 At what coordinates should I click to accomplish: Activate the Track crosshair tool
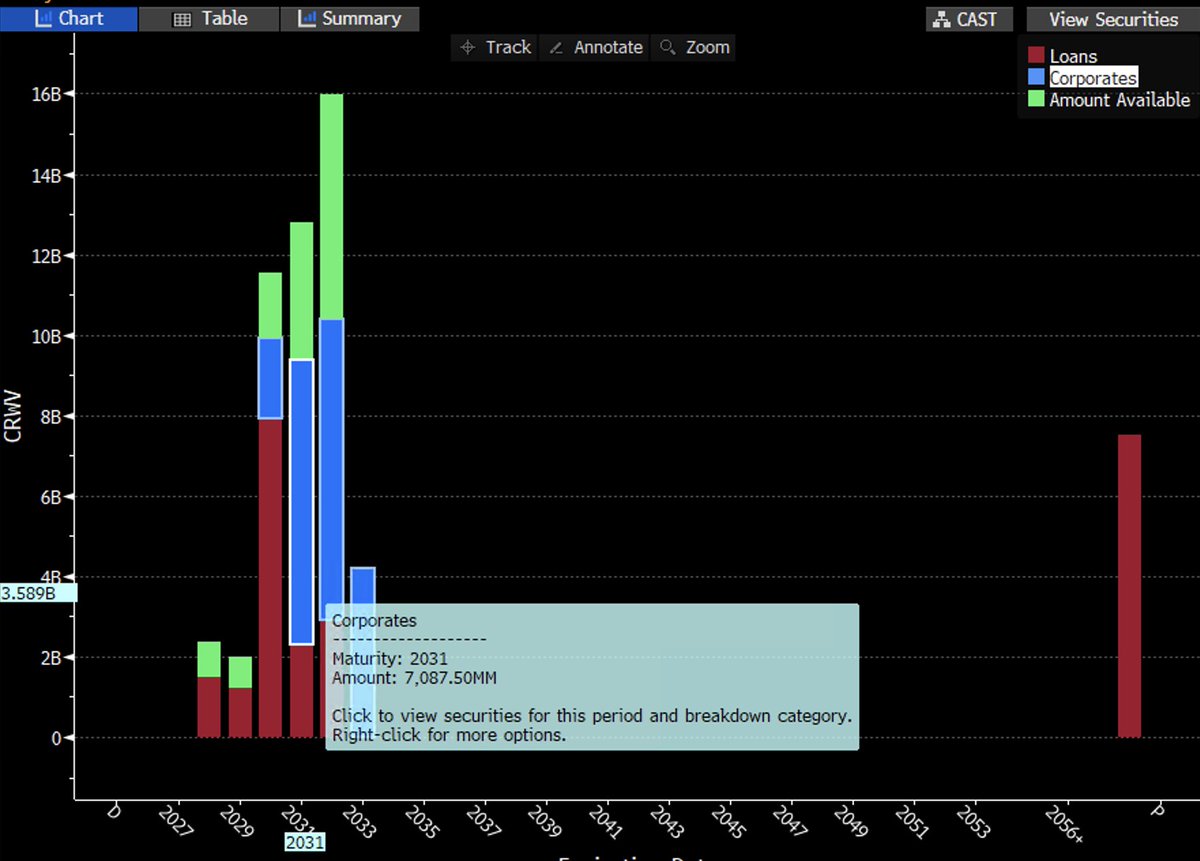coord(495,47)
